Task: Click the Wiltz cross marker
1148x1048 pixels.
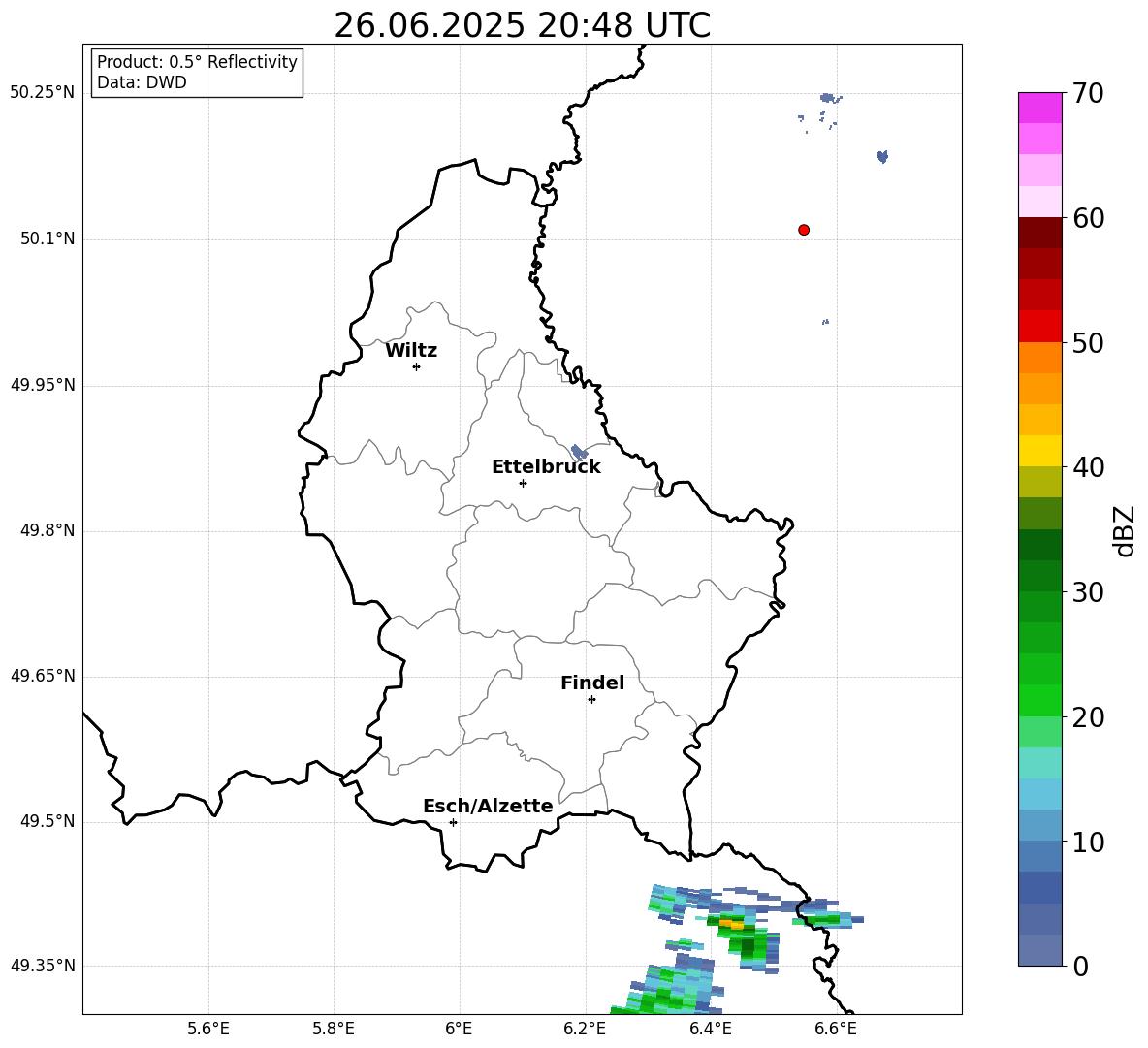Action: point(416,366)
